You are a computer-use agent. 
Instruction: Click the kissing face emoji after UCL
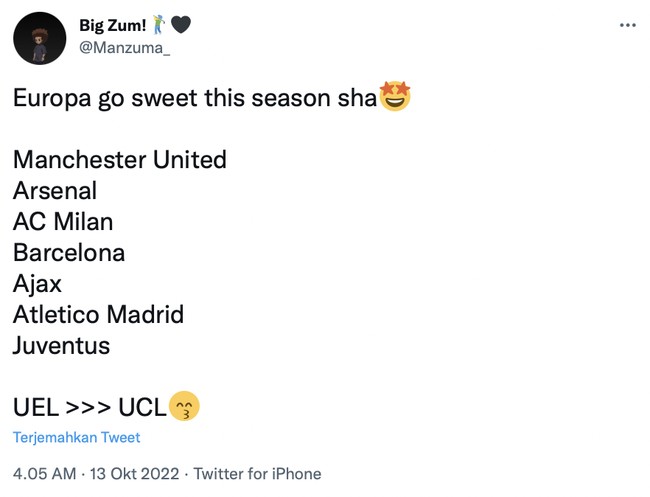coord(185,407)
